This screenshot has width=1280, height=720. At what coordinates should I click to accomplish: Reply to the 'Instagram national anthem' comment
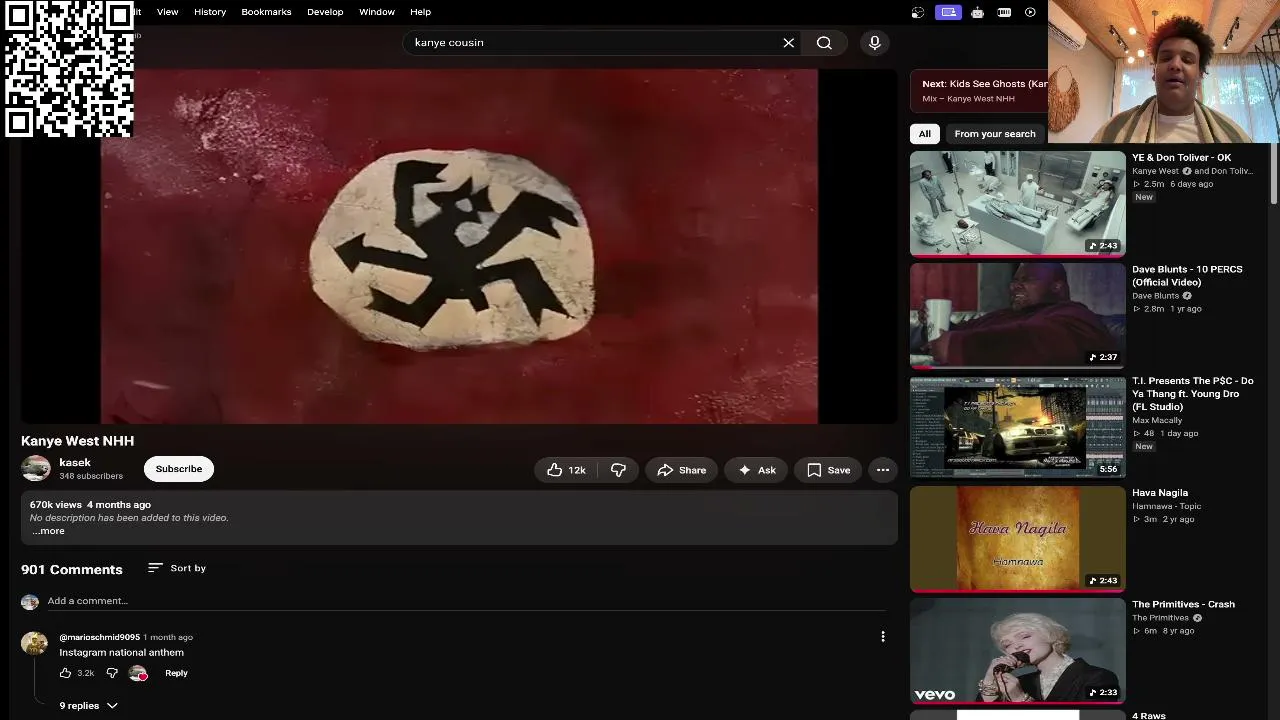(x=176, y=673)
